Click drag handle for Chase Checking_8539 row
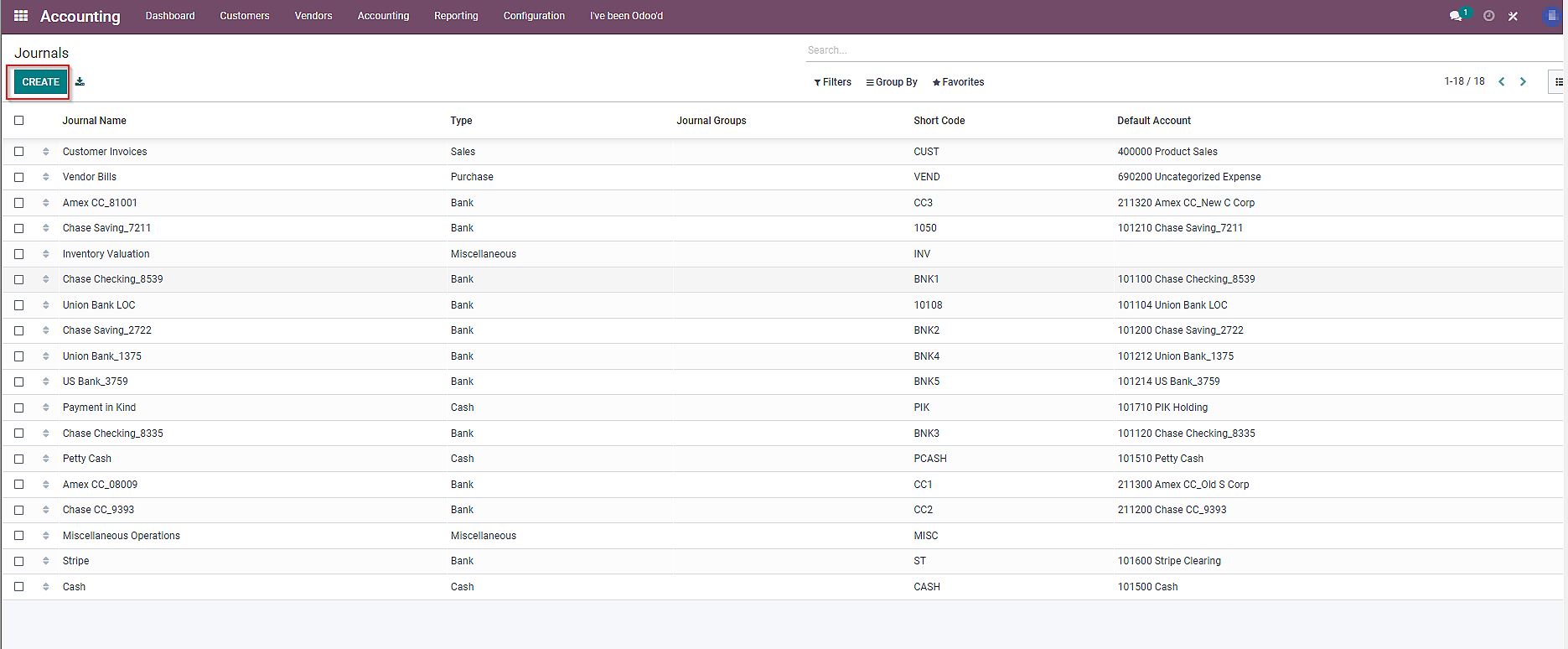 (x=46, y=279)
